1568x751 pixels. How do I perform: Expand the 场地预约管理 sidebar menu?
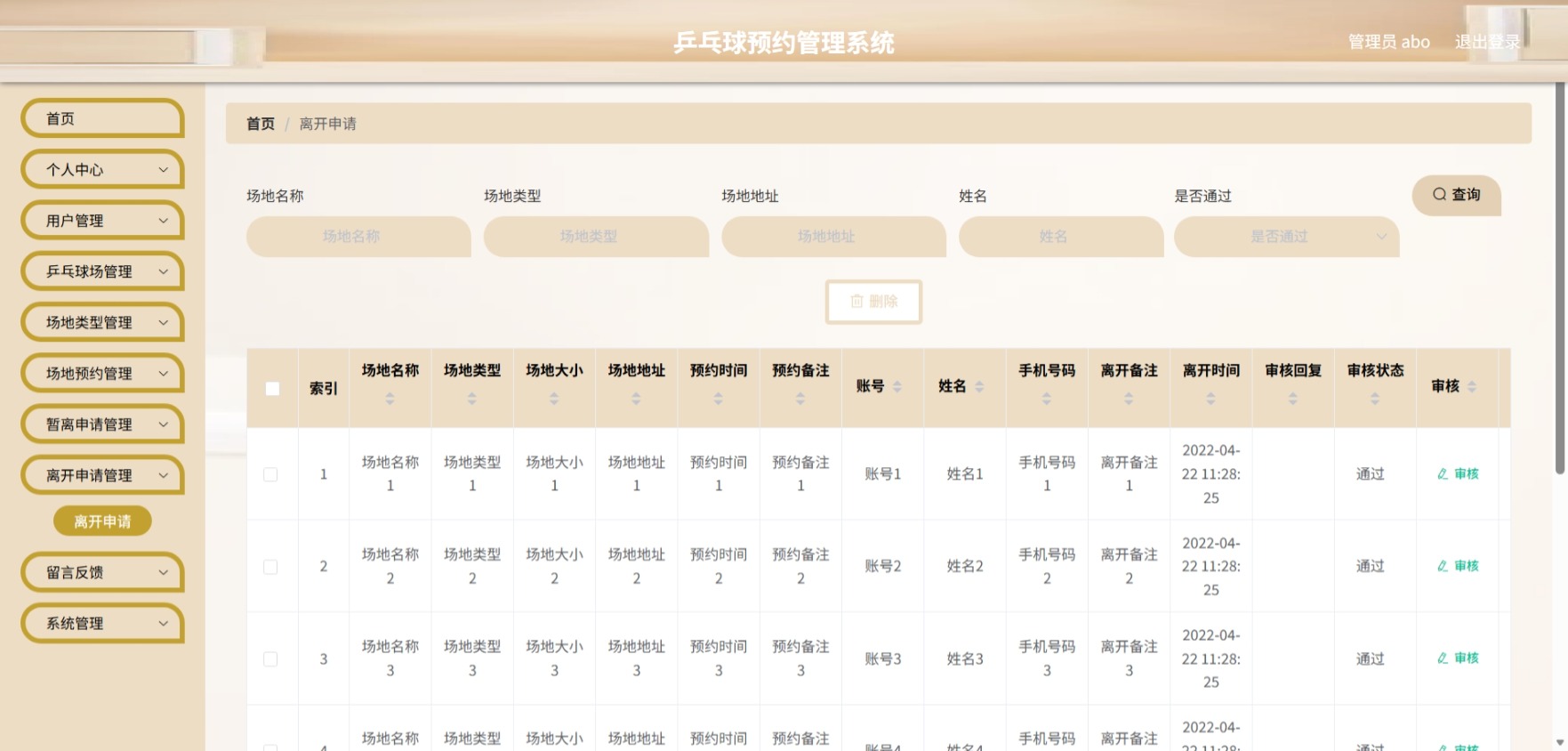(102, 374)
